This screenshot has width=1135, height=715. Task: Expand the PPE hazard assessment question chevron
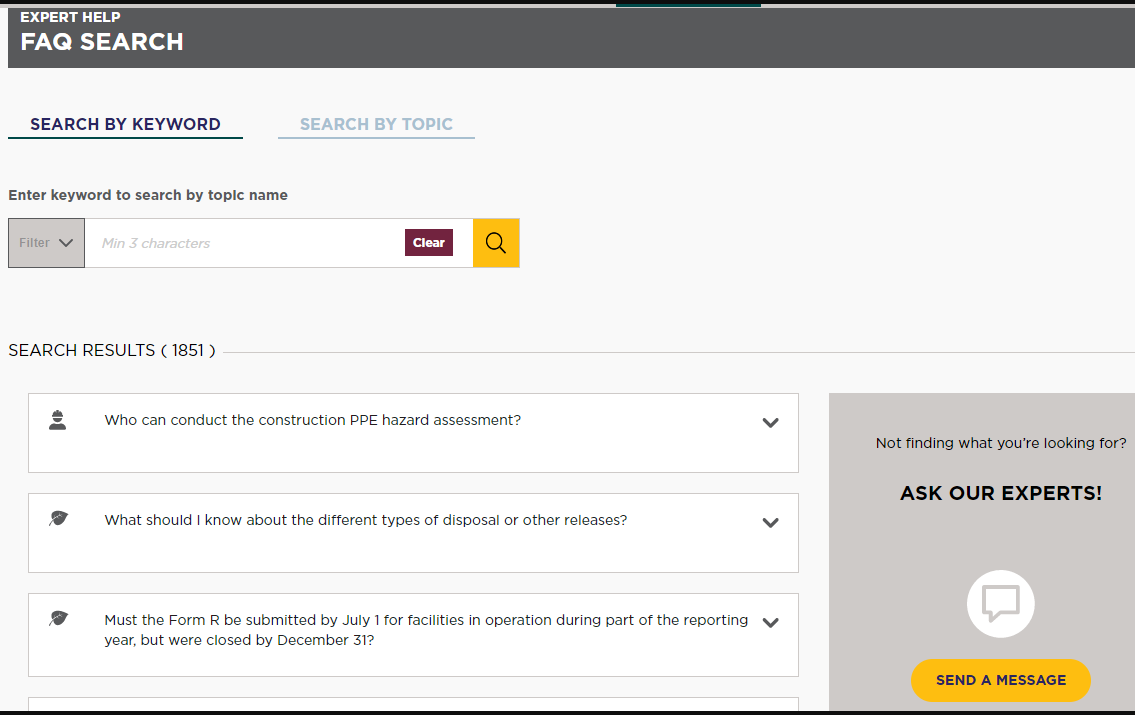pos(770,423)
